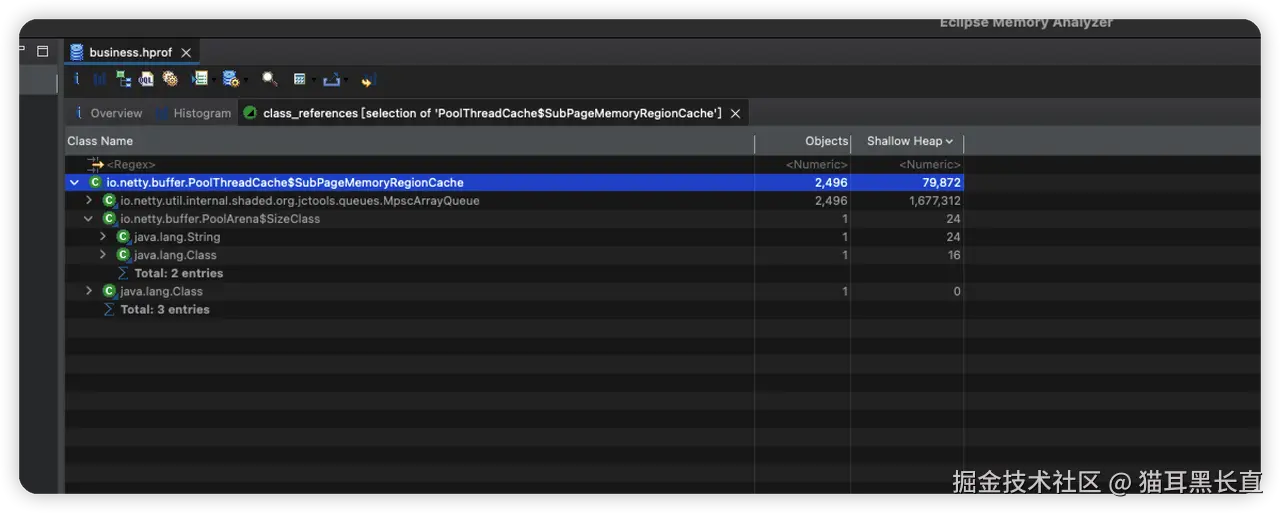Open Query Browser dropdown arrow

(246, 80)
